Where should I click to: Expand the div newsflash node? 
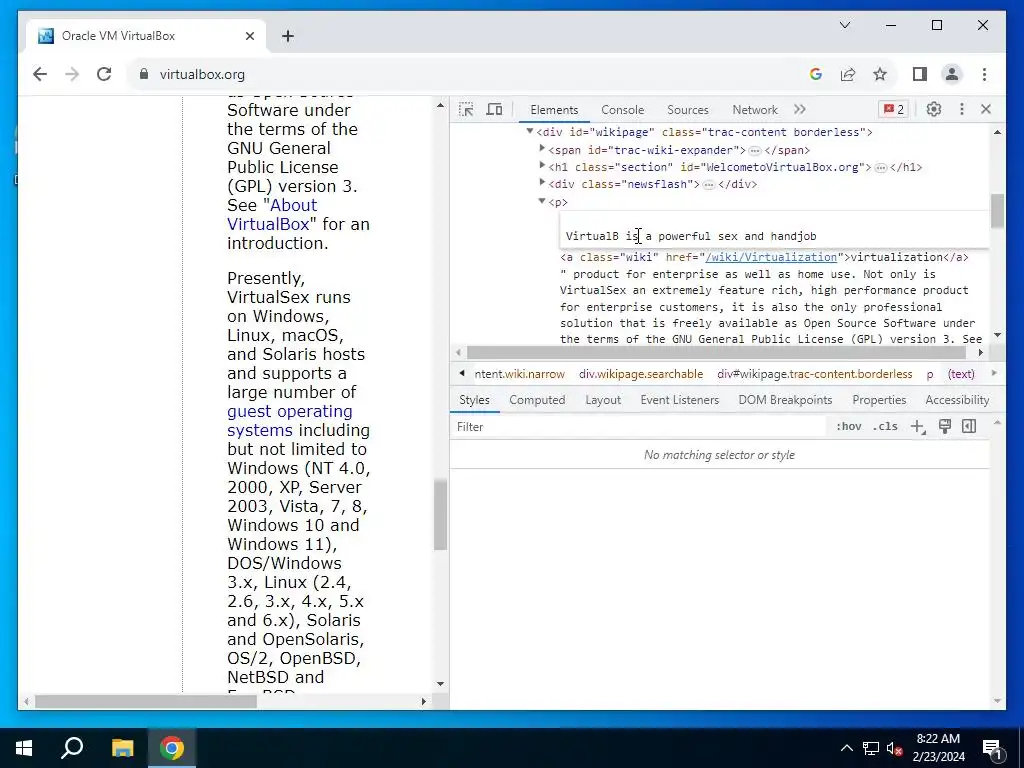tap(542, 183)
